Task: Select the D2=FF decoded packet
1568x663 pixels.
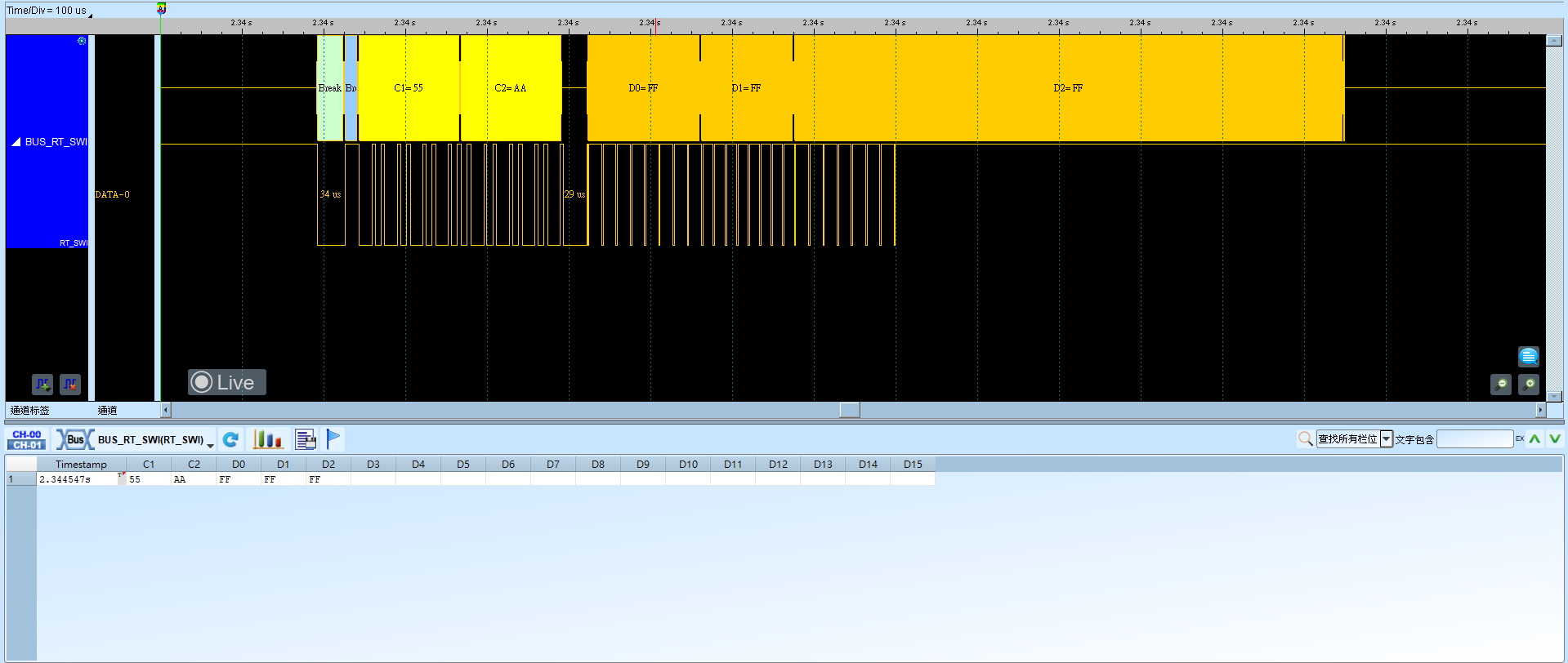Action: (1069, 88)
